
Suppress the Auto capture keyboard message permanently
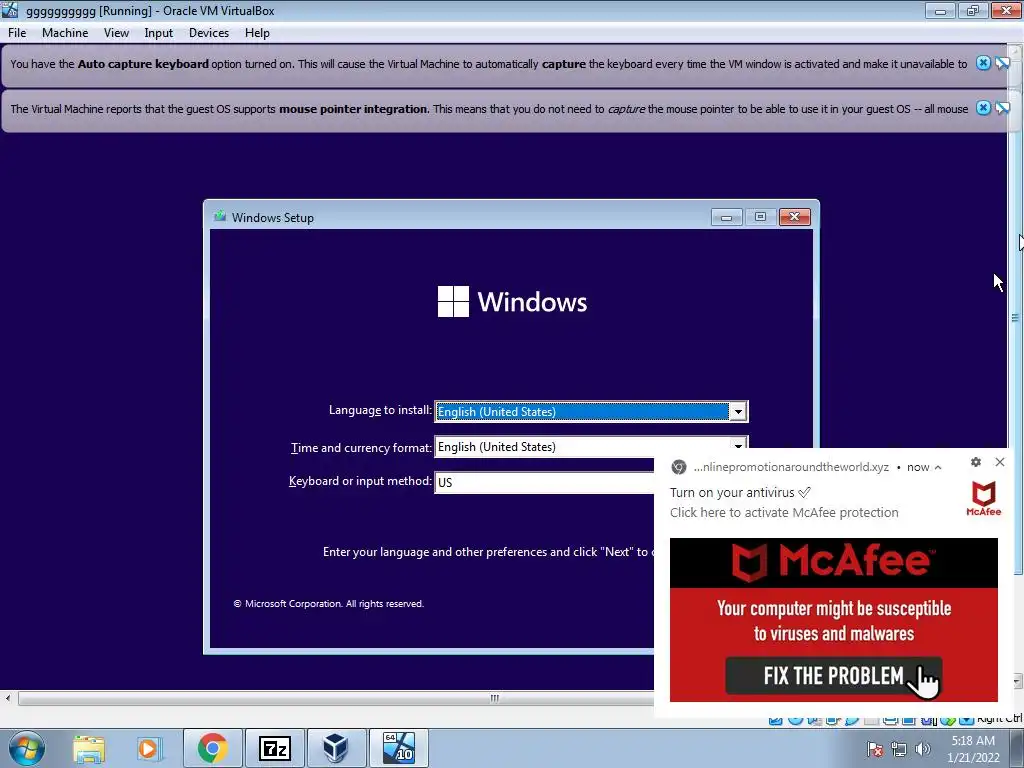pos(1002,63)
